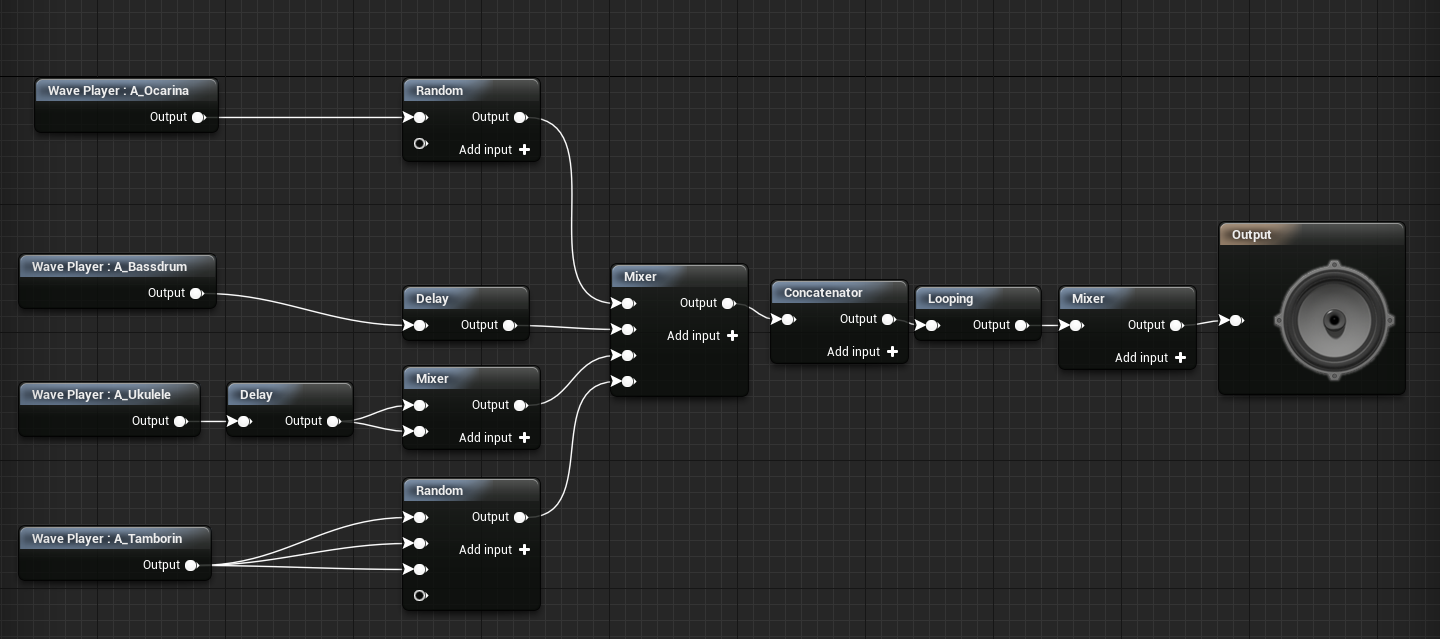Image resolution: width=1440 pixels, height=639 pixels.
Task: Add input to the Tamborin Random node
Action: click(494, 550)
